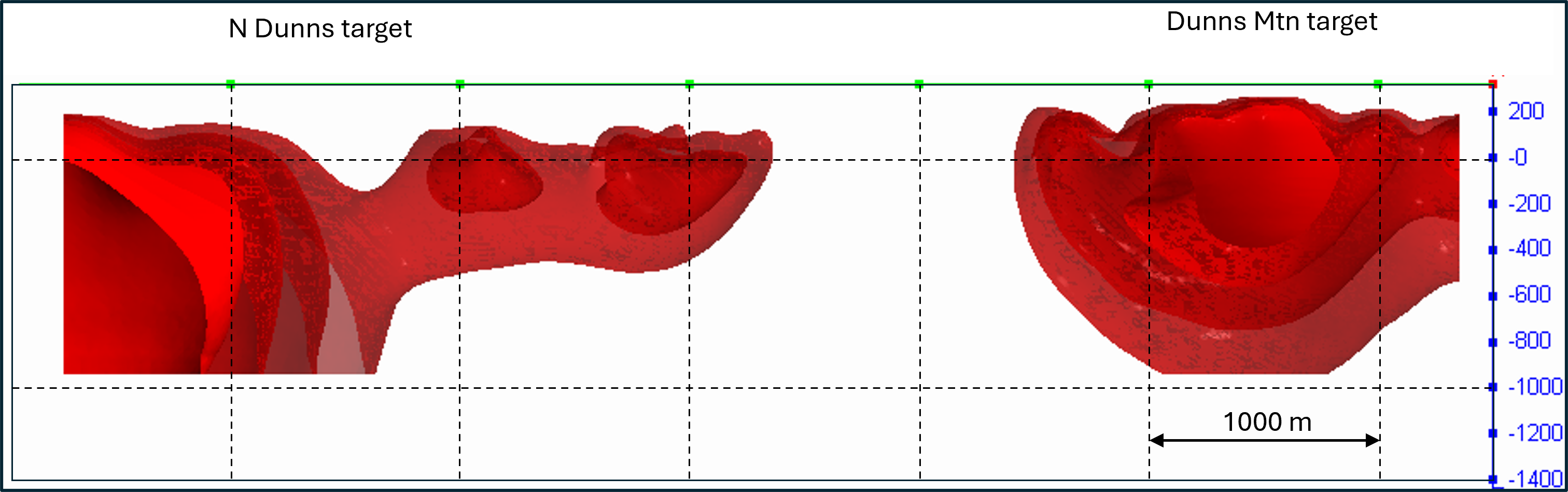This screenshot has width=1568, height=492.
Task: Select the -1000 depth axis label
Action: 1535,387
